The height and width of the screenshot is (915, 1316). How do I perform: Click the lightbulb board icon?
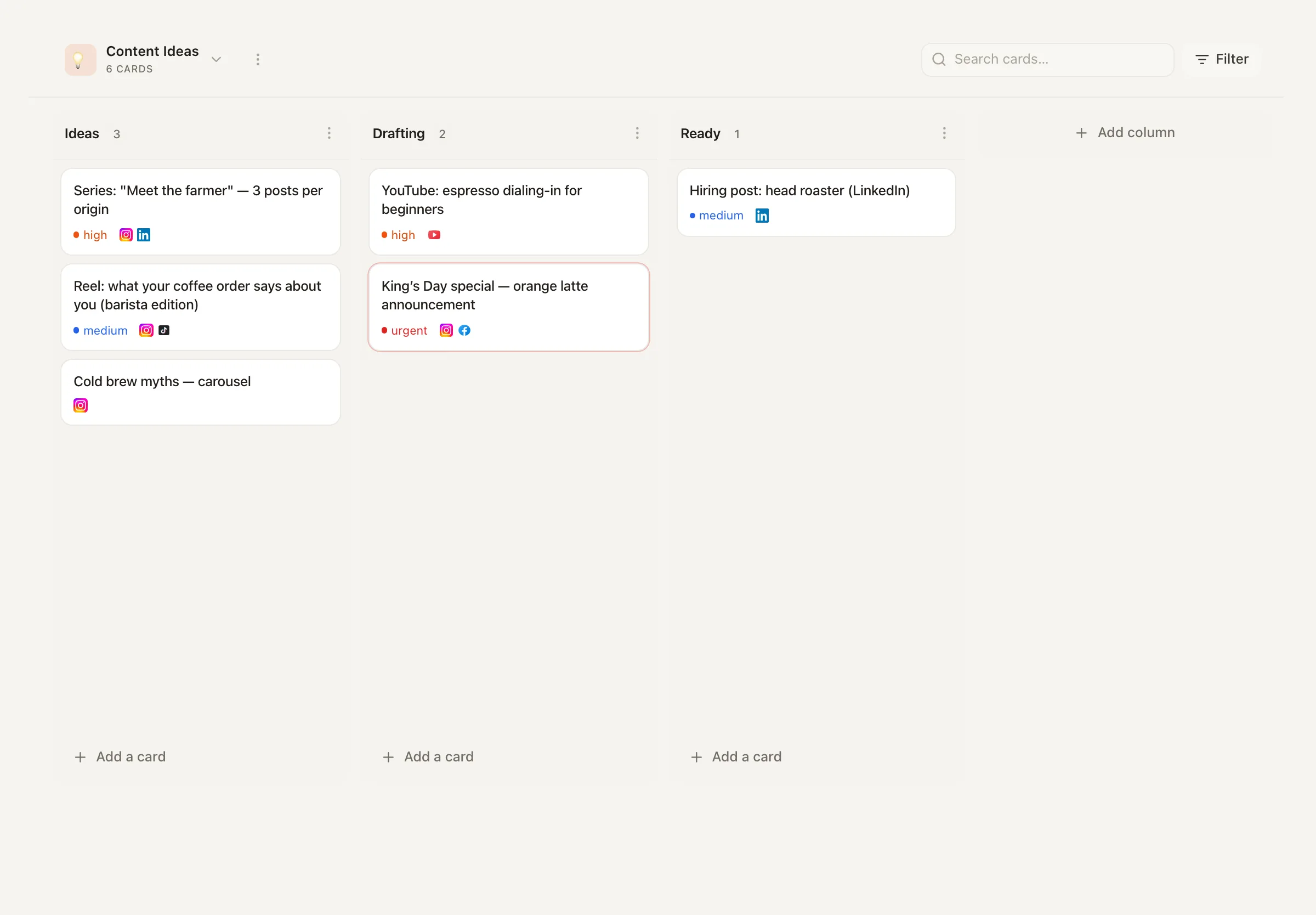click(x=80, y=60)
